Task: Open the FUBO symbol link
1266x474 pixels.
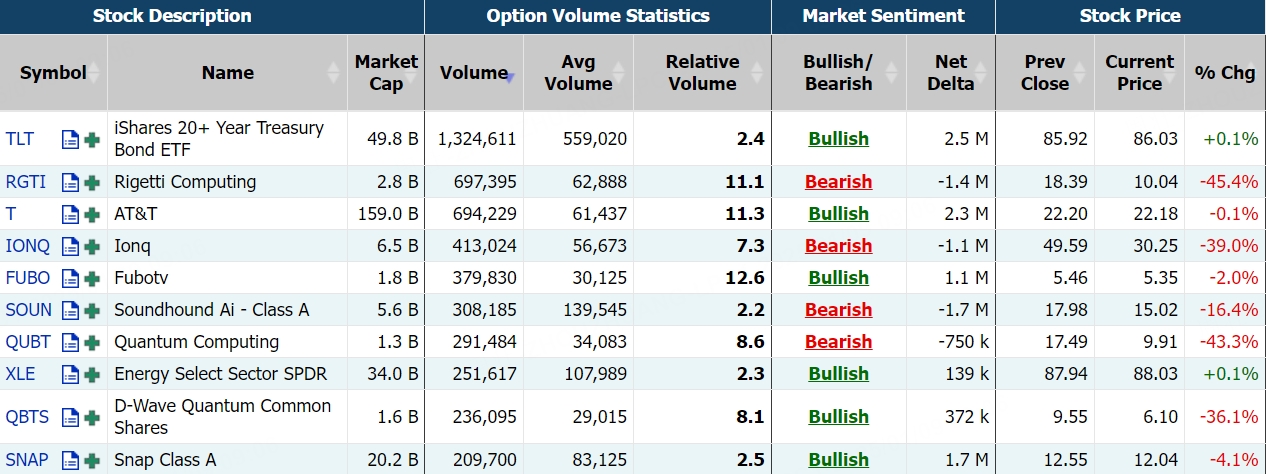Action: pos(27,278)
